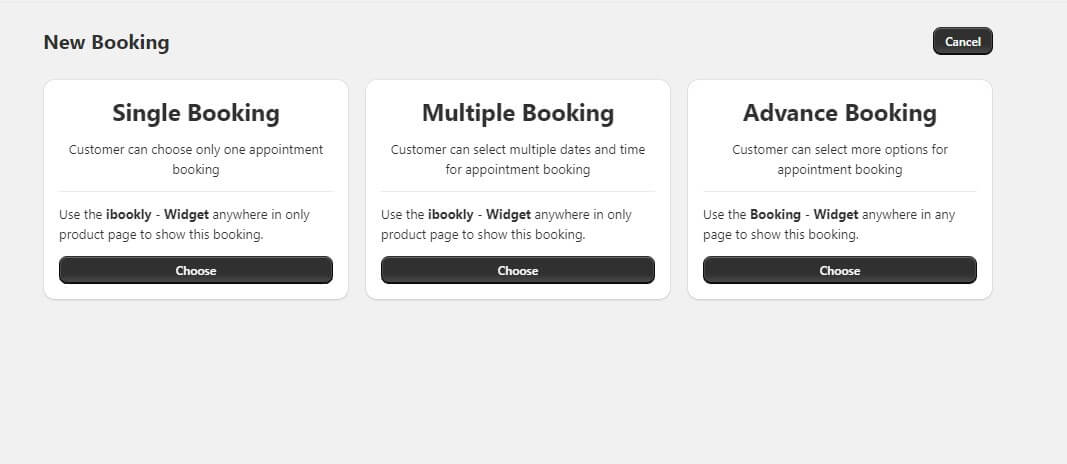This screenshot has width=1067, height=464.
Task: Click the 'only one appointment booking' description
Action: (x=196, y=159)
